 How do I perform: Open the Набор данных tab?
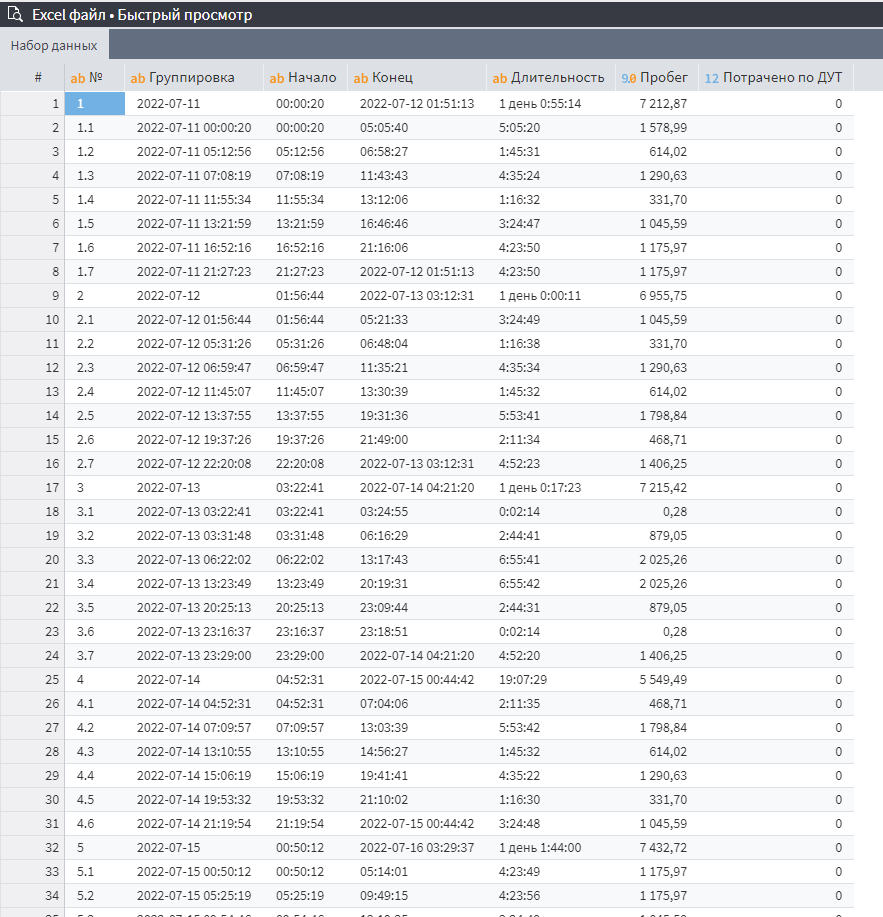click(54, 46)
